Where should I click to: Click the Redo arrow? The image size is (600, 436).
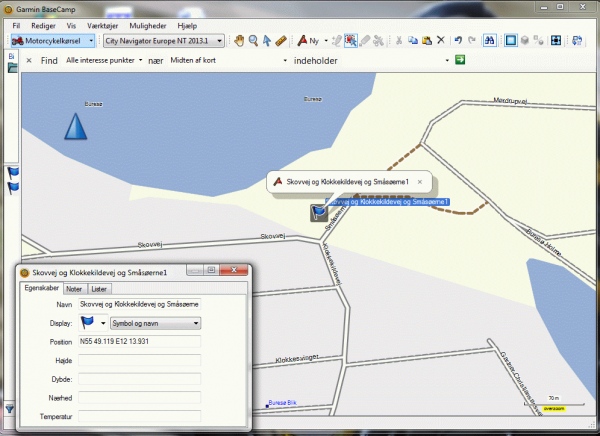click(472, 40)
